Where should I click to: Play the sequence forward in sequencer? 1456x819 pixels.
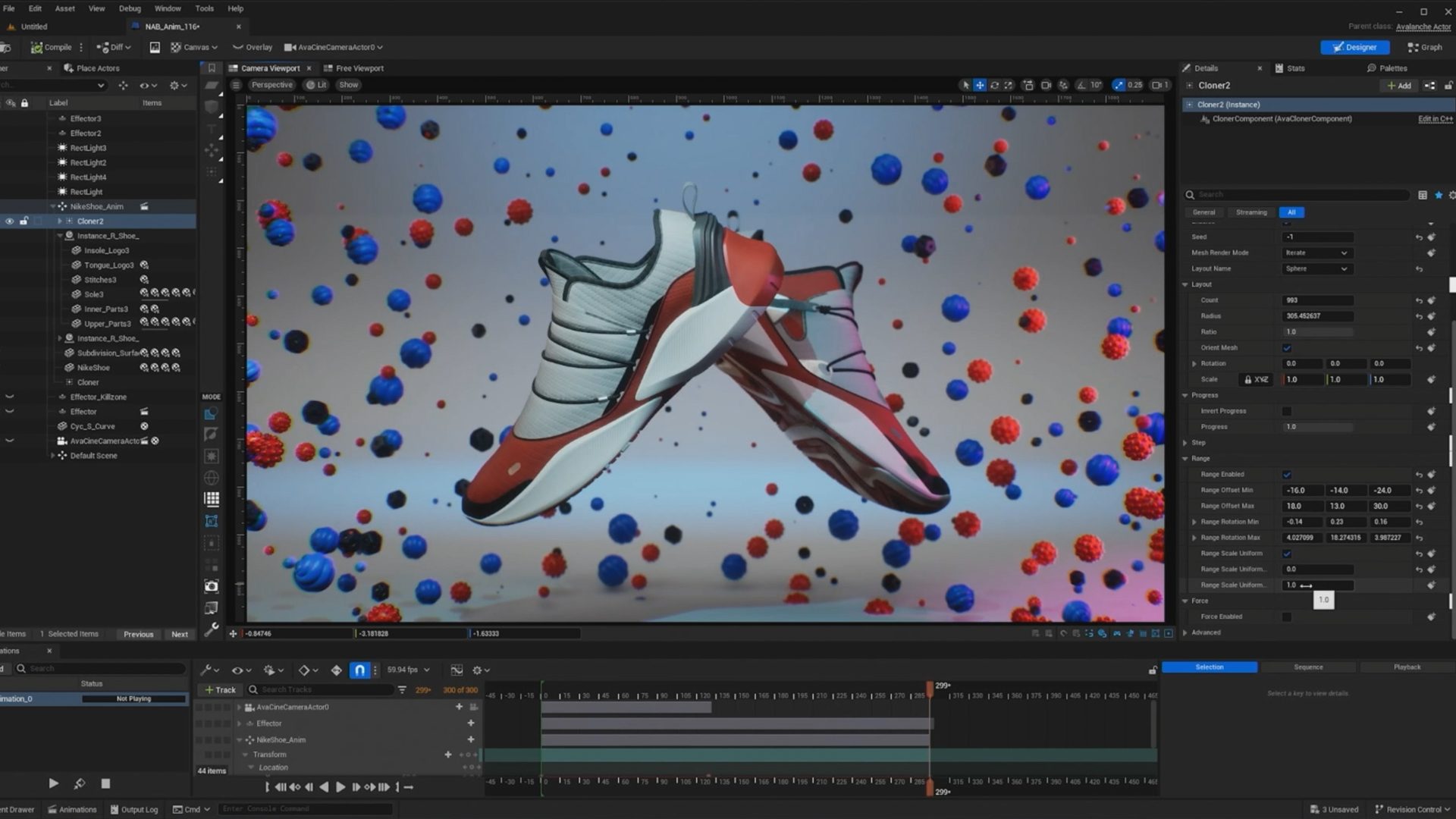[x=340, y=787]
